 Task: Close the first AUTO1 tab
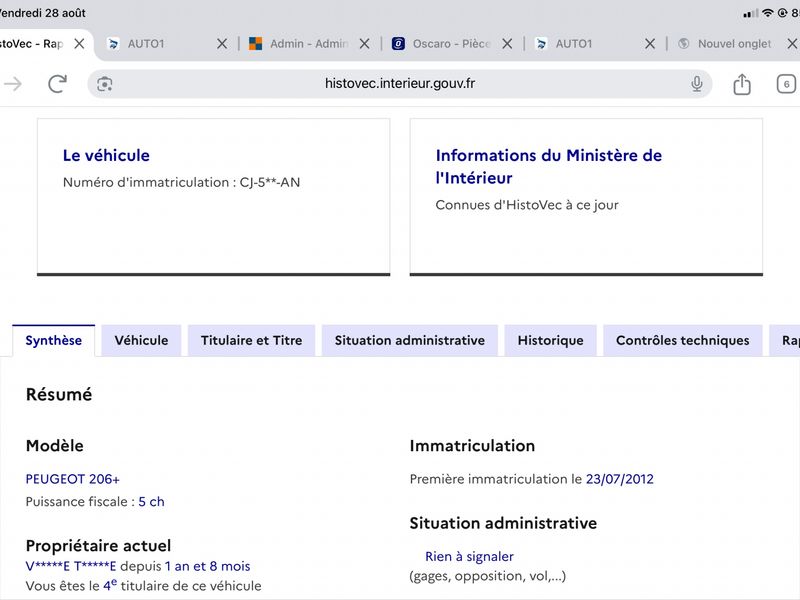222,44
